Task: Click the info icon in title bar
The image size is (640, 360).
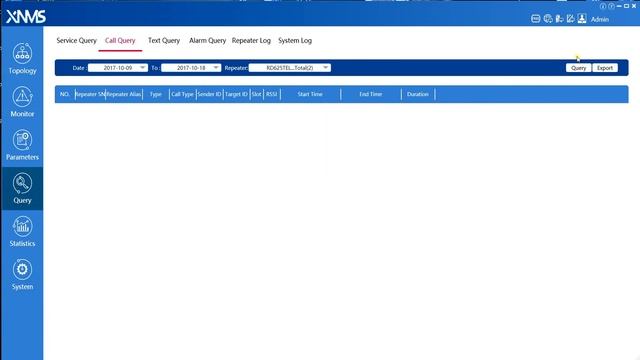Action: pos(603,6)
